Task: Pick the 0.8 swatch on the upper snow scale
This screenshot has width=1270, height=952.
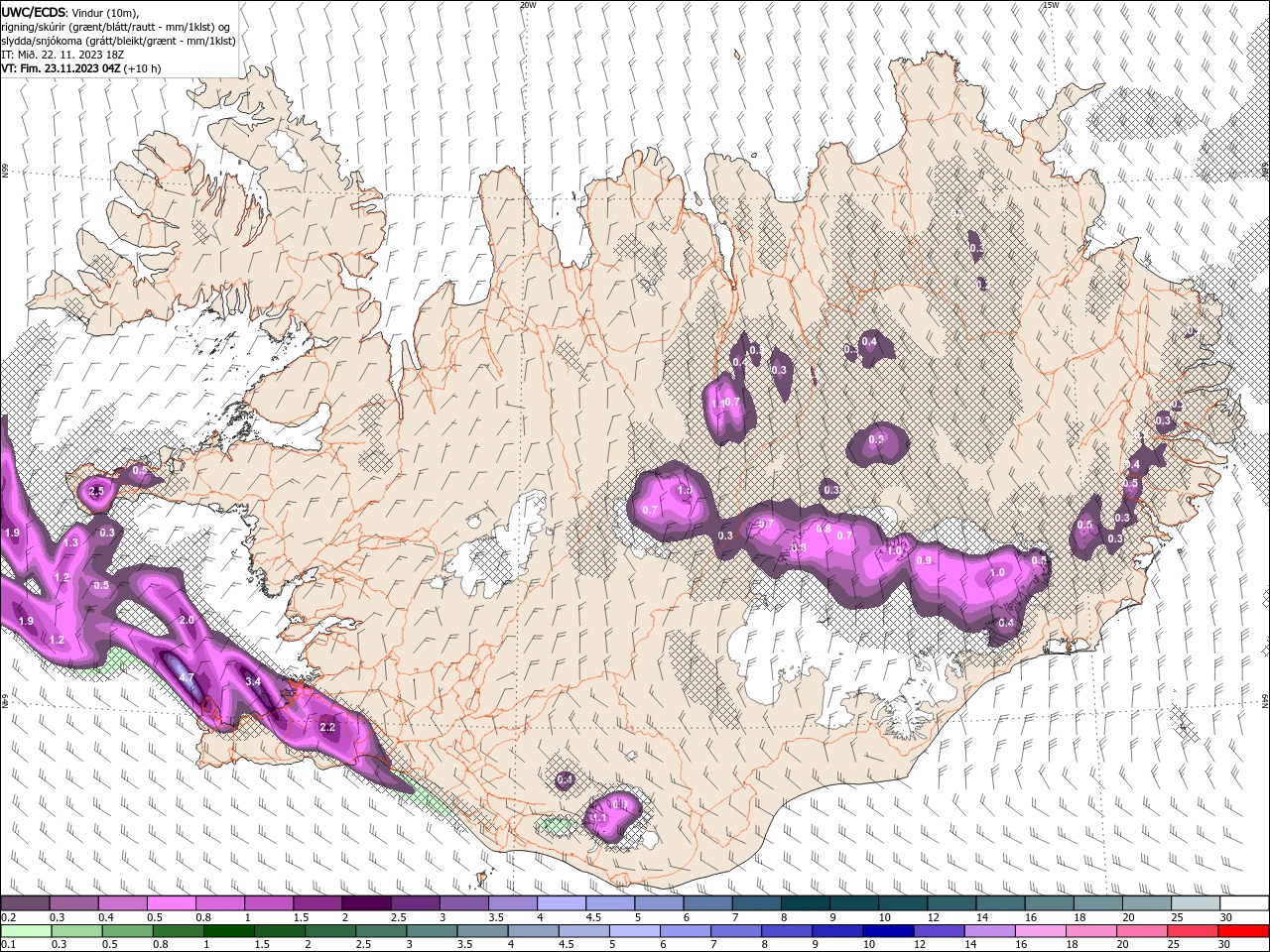Action: (x=221, y=902)
